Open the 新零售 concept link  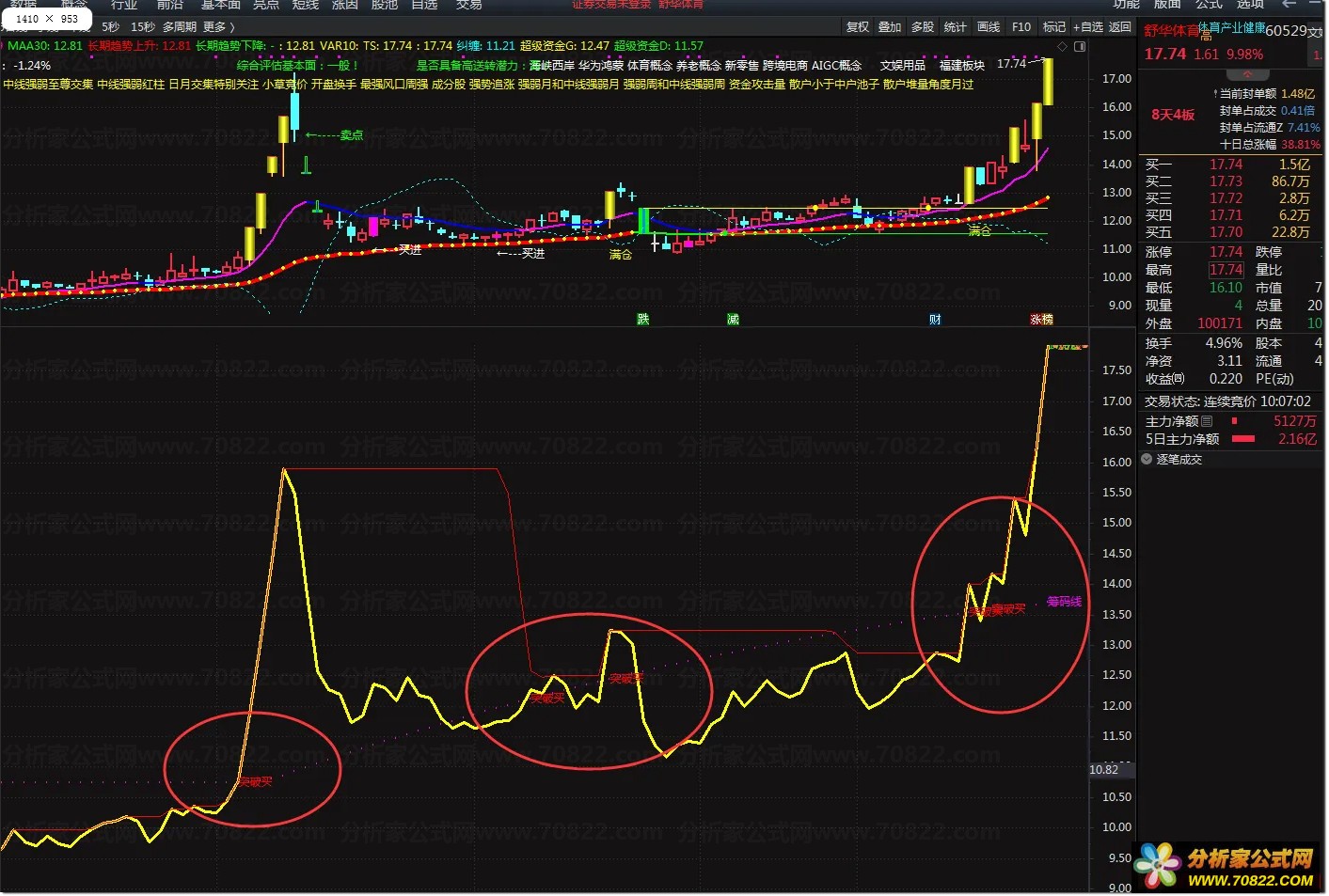(x=742, y=66)
